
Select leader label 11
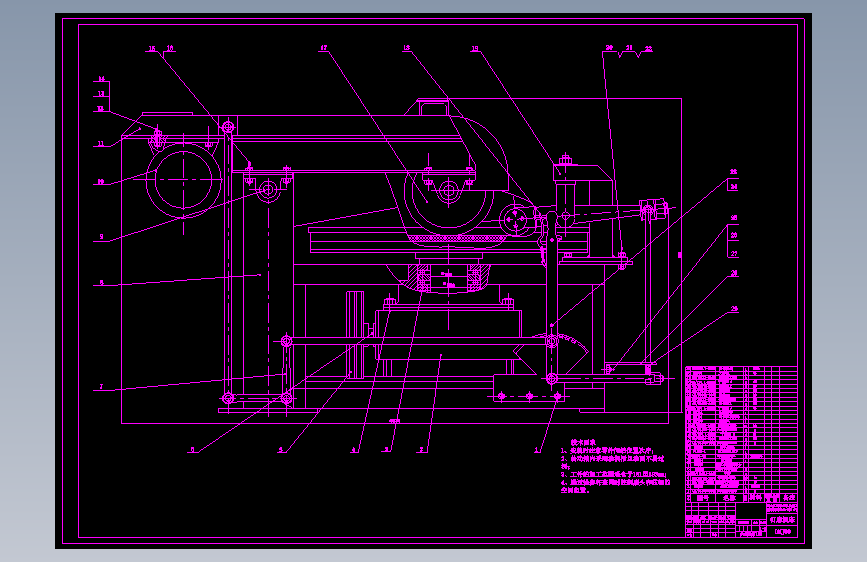click(101, 144)
